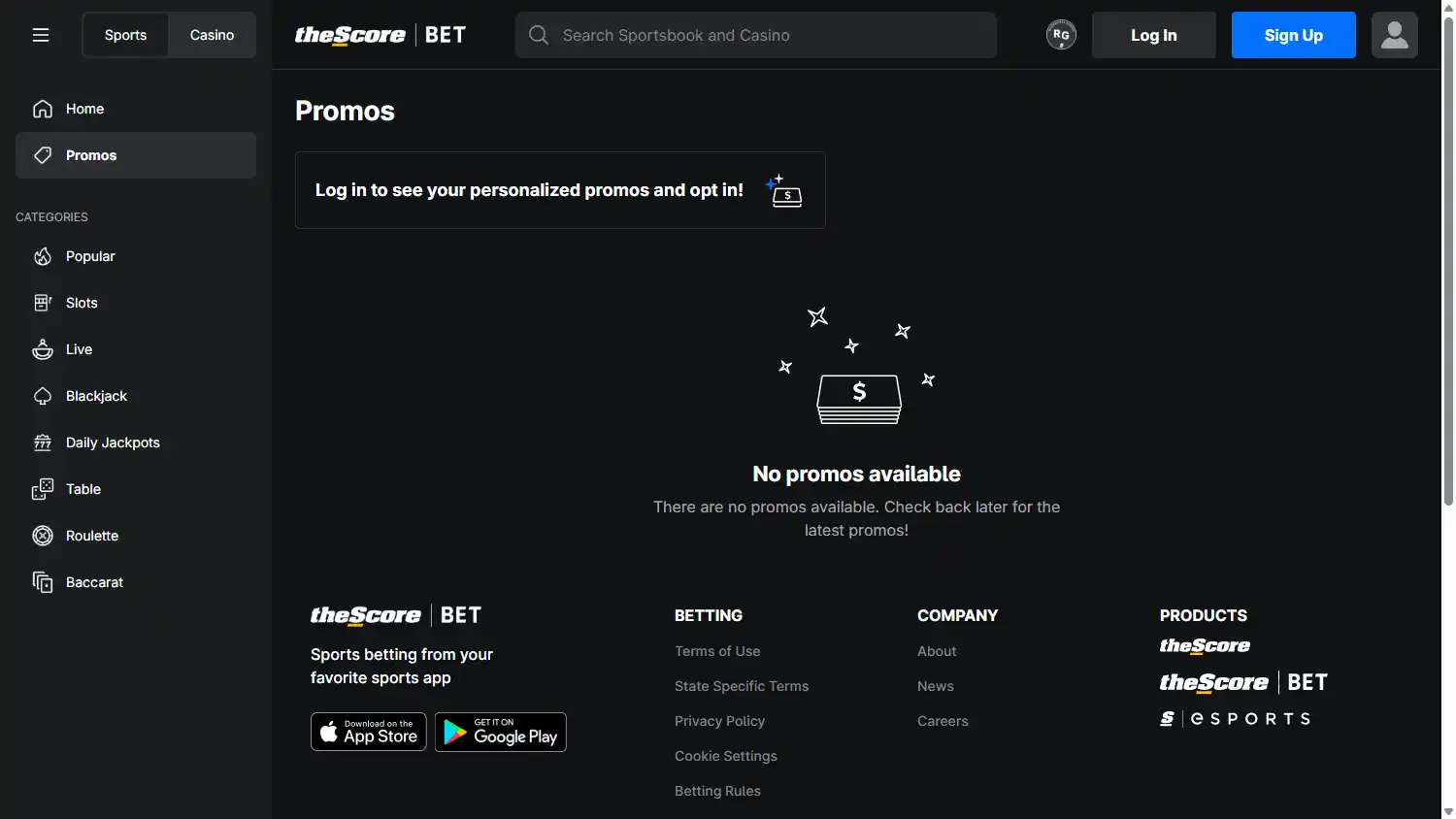
Task: Click the Sign Up button
Action: [1294, 35]
